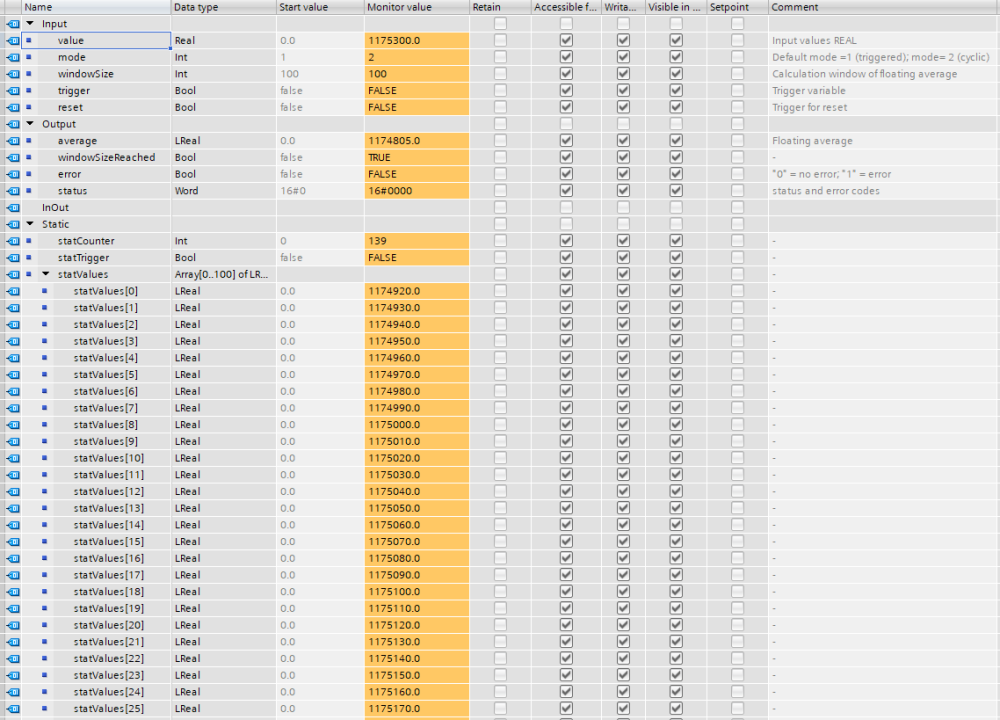Click the Comment column header
The image size is (1000, 720).
pos(884,7)
